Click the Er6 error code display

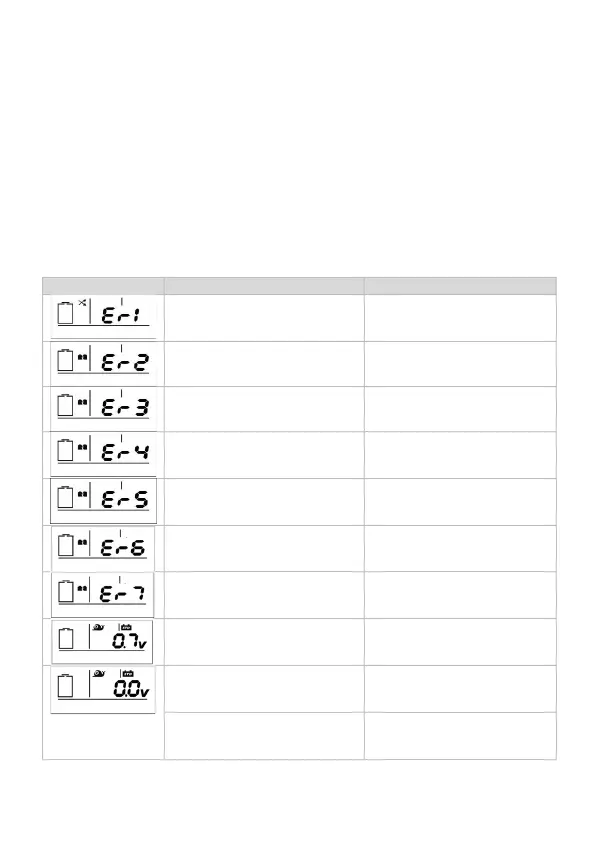click(104, 547)
